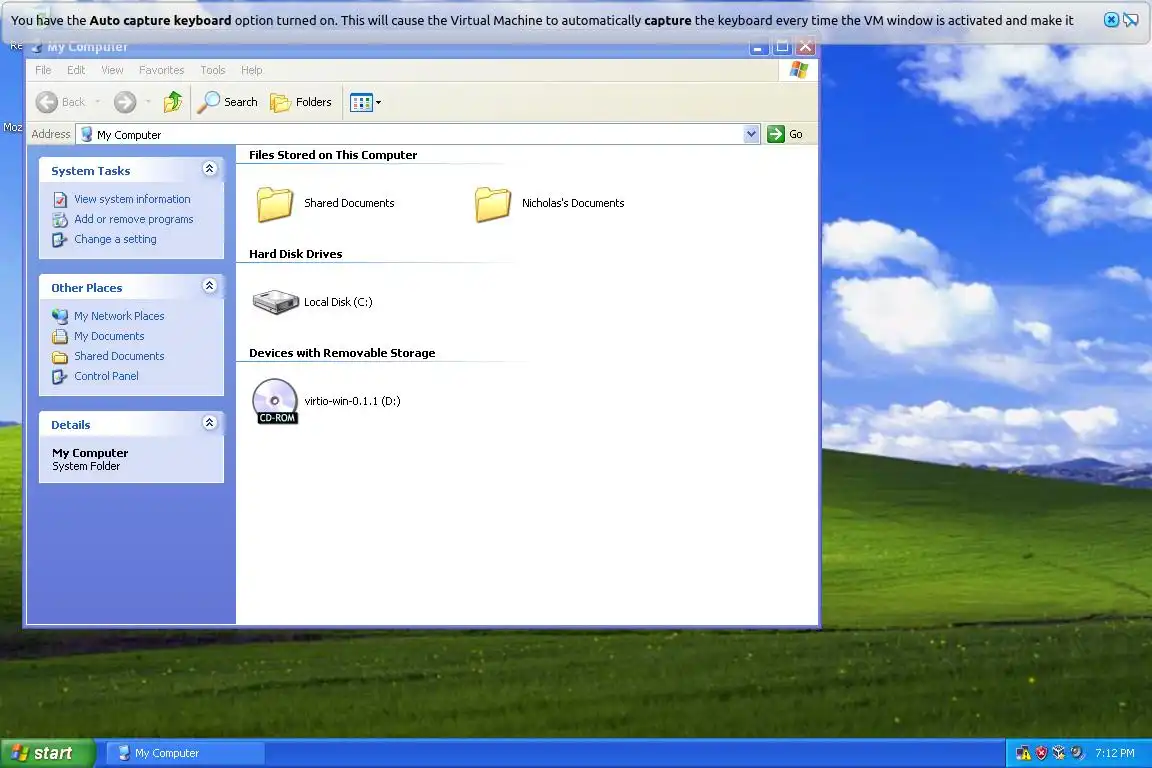Click My Computer taskbar button
This screenshot has width=1152, height=768.
[x=185, y=753]
